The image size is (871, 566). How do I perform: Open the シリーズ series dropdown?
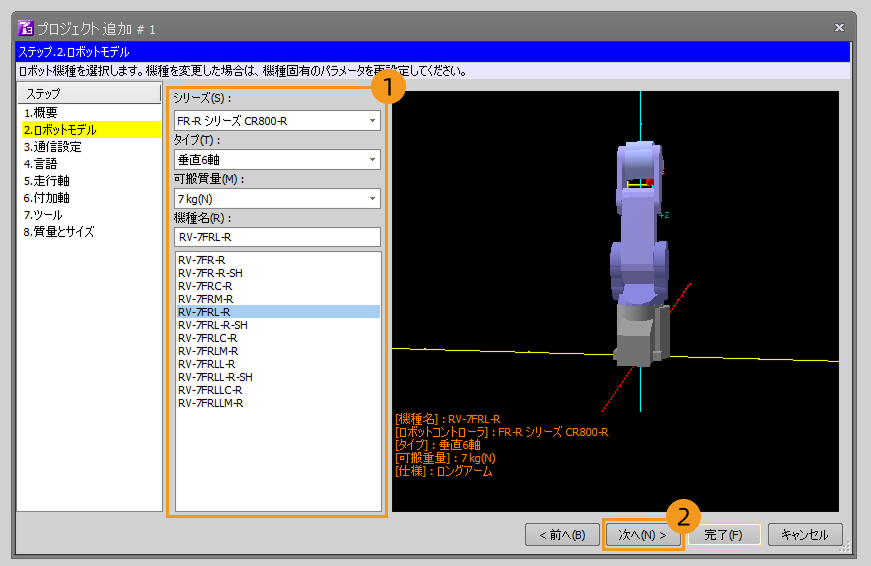[x=276, y=121]
